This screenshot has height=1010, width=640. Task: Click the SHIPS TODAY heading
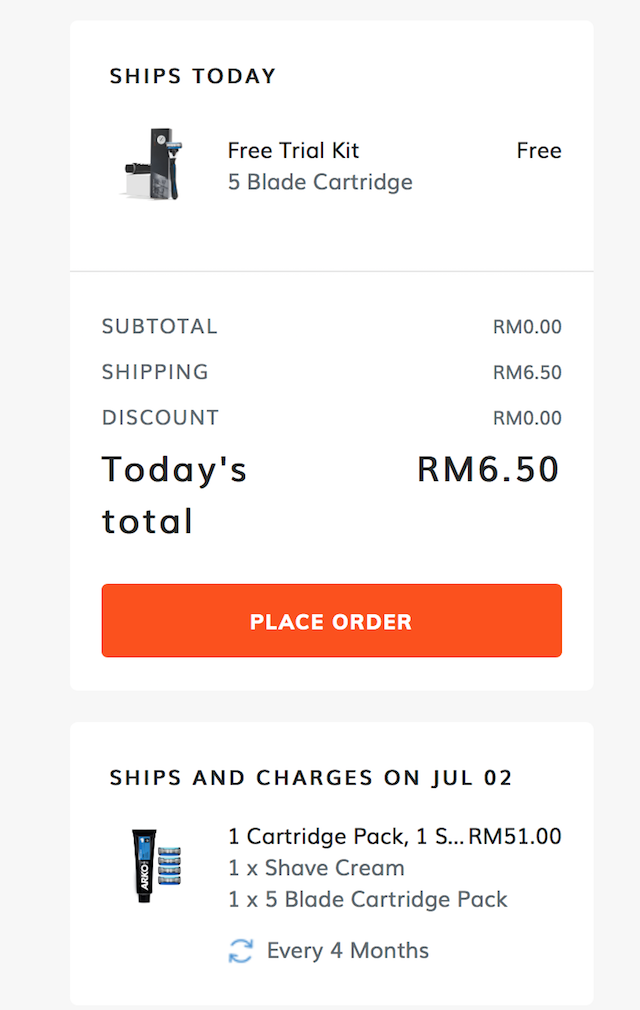coord(193,76)
